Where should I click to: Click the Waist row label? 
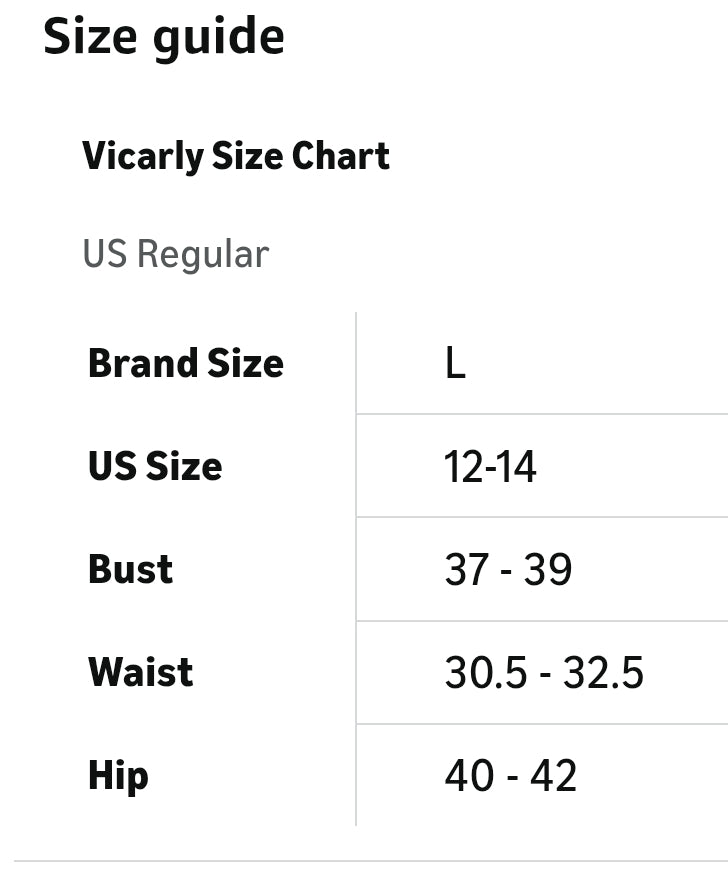click(x=141, y=672)
